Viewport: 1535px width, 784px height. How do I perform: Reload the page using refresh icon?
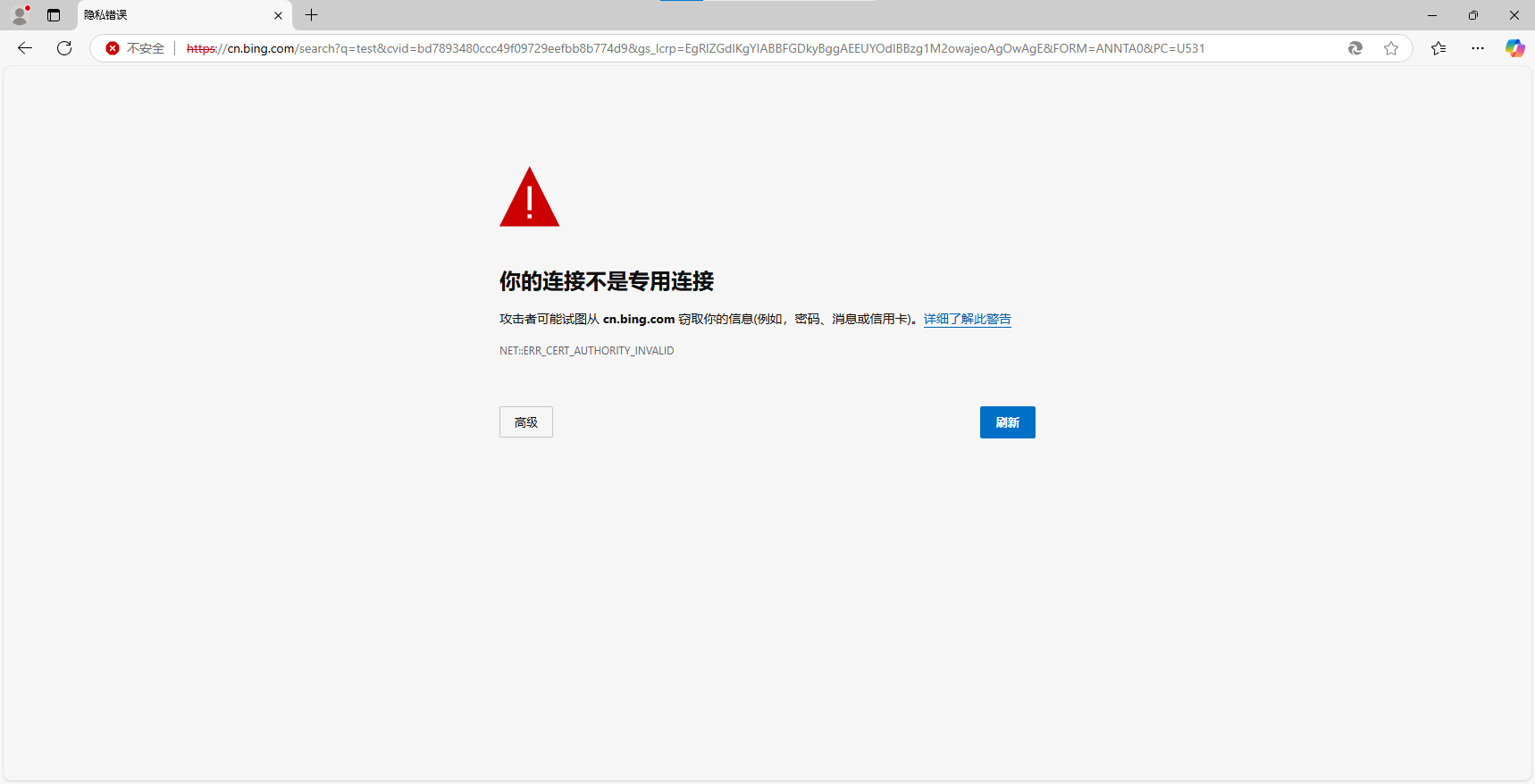pyautogui.click(x=64, y=48)
